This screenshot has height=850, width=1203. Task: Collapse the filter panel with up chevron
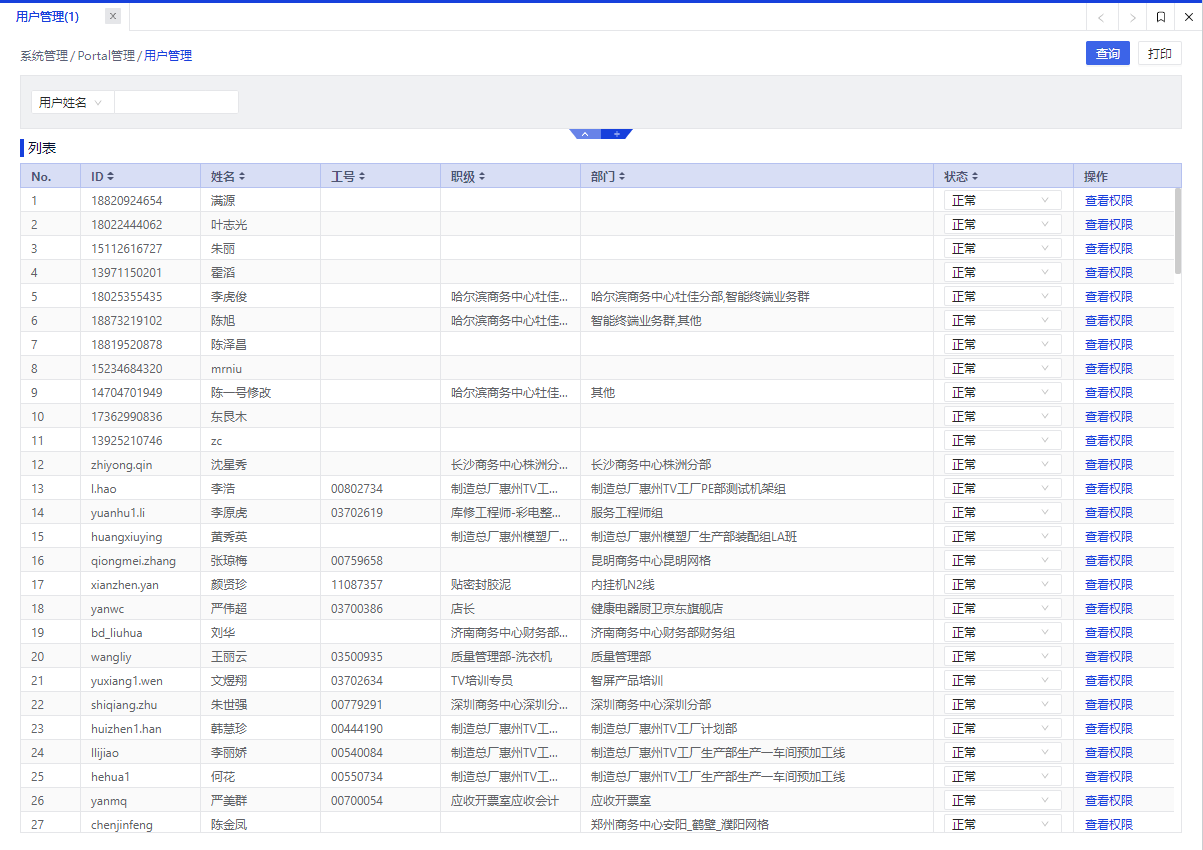pos(585,134)
